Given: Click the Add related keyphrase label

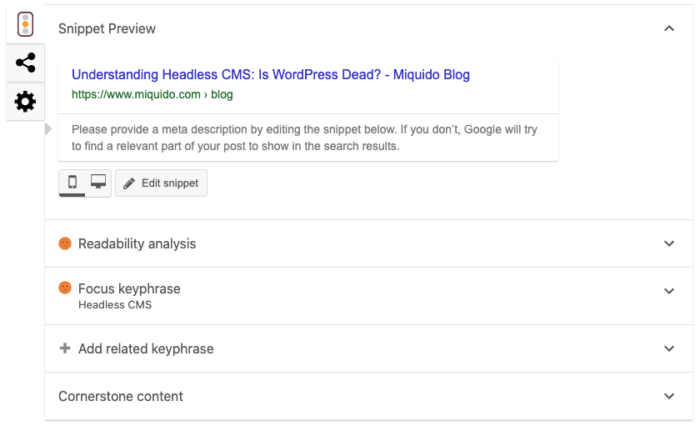Looking at the screenshot, I should click(146, 349).
